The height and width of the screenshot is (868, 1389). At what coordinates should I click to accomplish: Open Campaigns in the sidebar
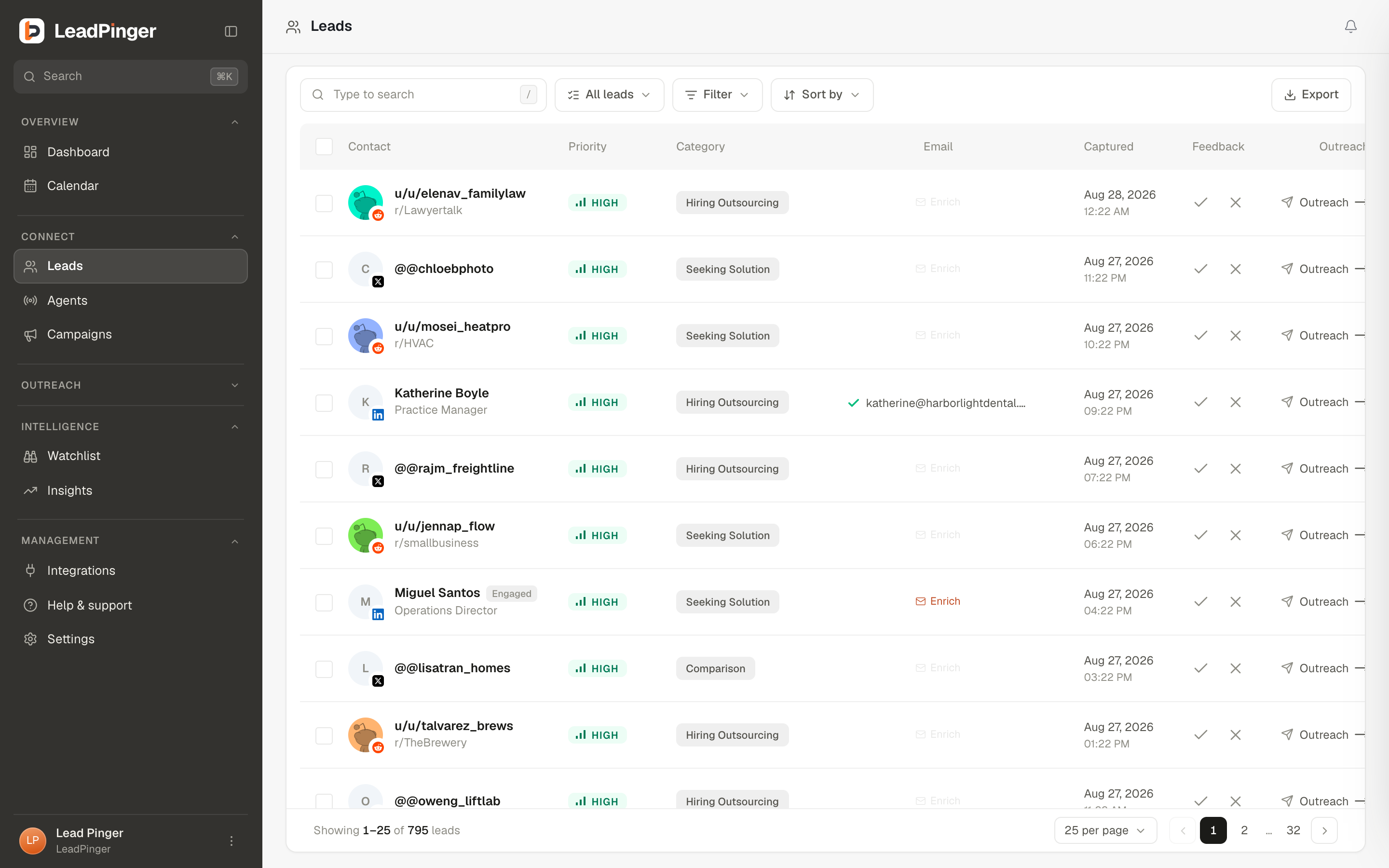tap(130, 334)
